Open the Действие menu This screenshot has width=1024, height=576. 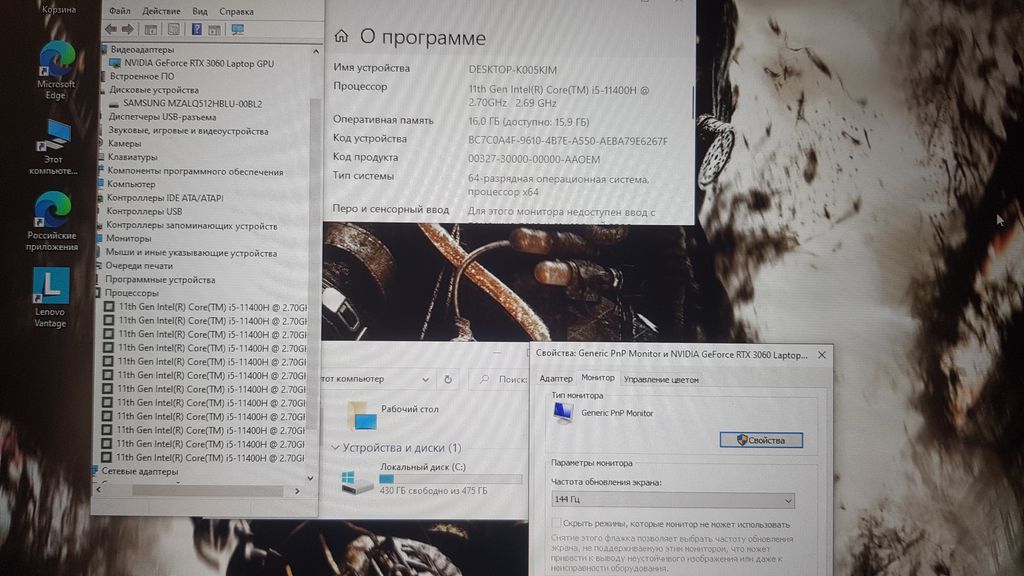(x=161, y=11)
